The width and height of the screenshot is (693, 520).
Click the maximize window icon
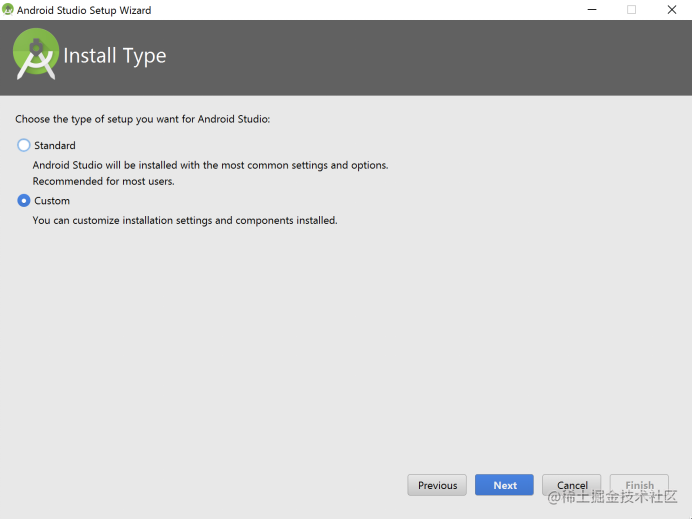(x=632, y=9)
